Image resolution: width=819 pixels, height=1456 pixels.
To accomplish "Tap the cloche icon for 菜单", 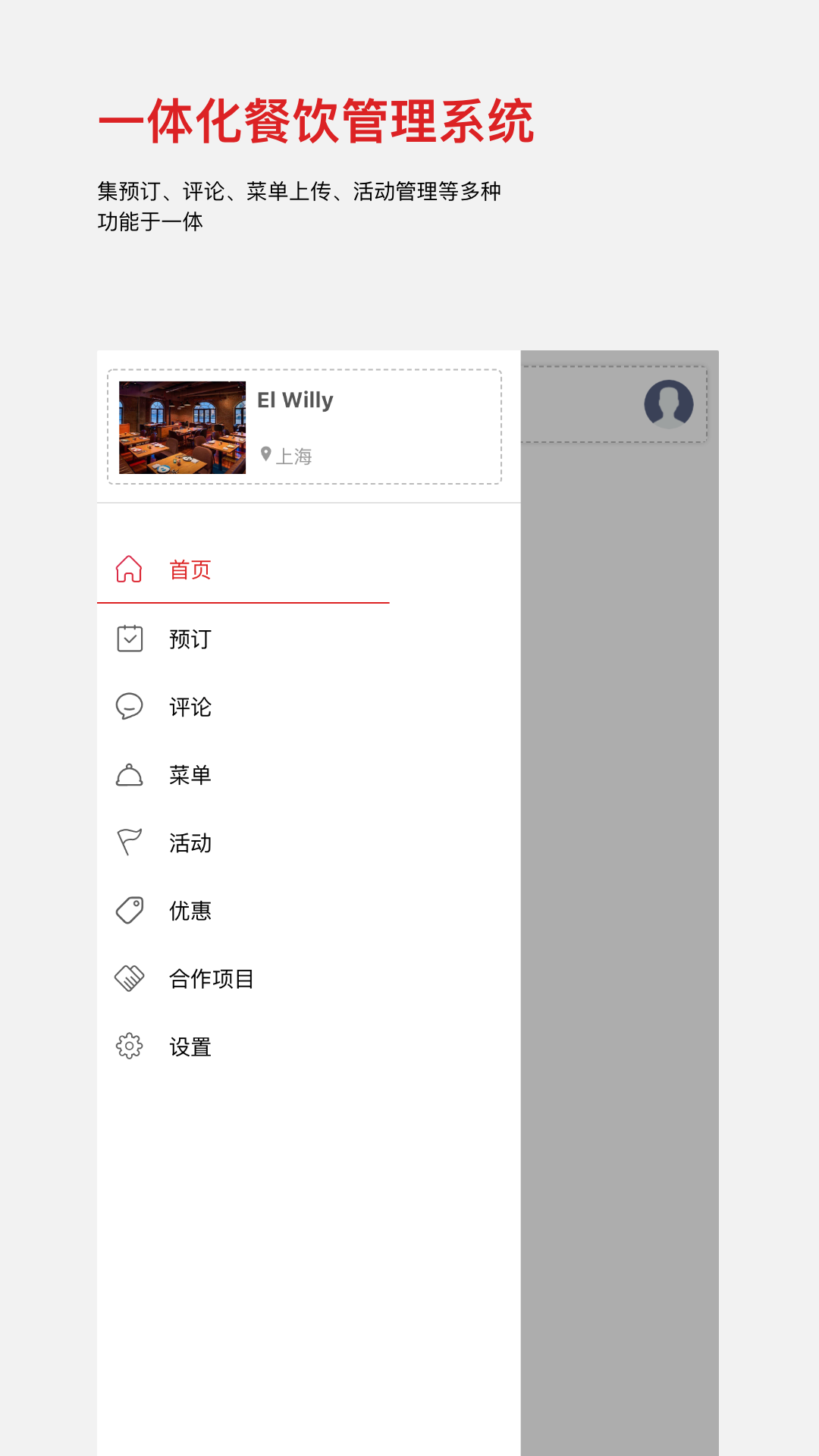I will tap(129, 774).
